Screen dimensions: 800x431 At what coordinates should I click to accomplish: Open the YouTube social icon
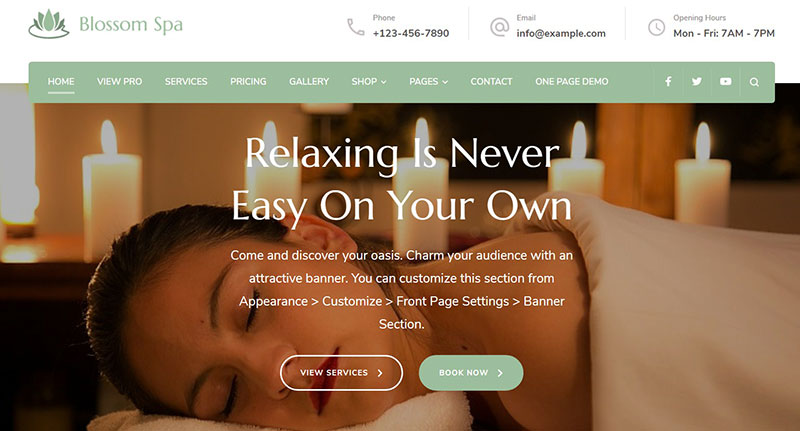tap(726, 82)
